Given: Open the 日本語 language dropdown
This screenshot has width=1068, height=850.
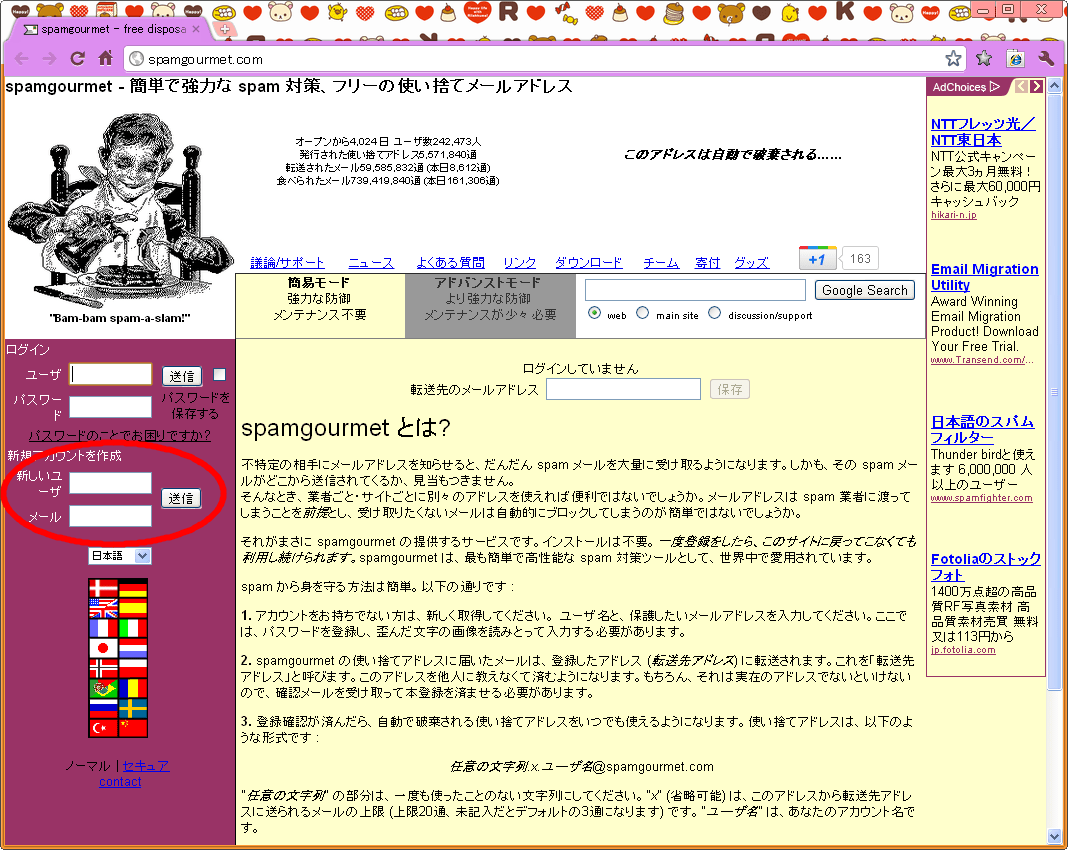Looking at the screenshot, I should [x=120, y=556].
